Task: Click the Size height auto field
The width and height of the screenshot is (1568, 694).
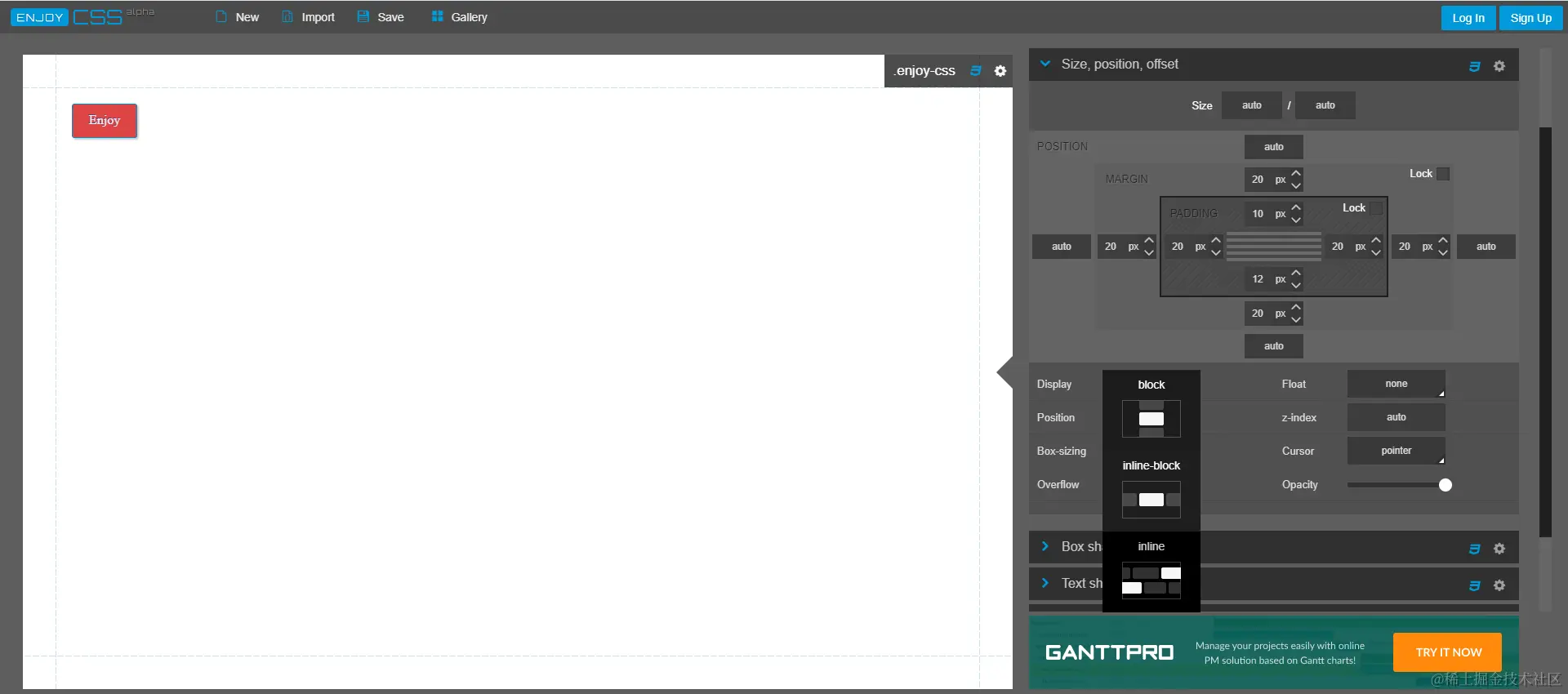Action: pyautogui.click(x=1325, y=105)
